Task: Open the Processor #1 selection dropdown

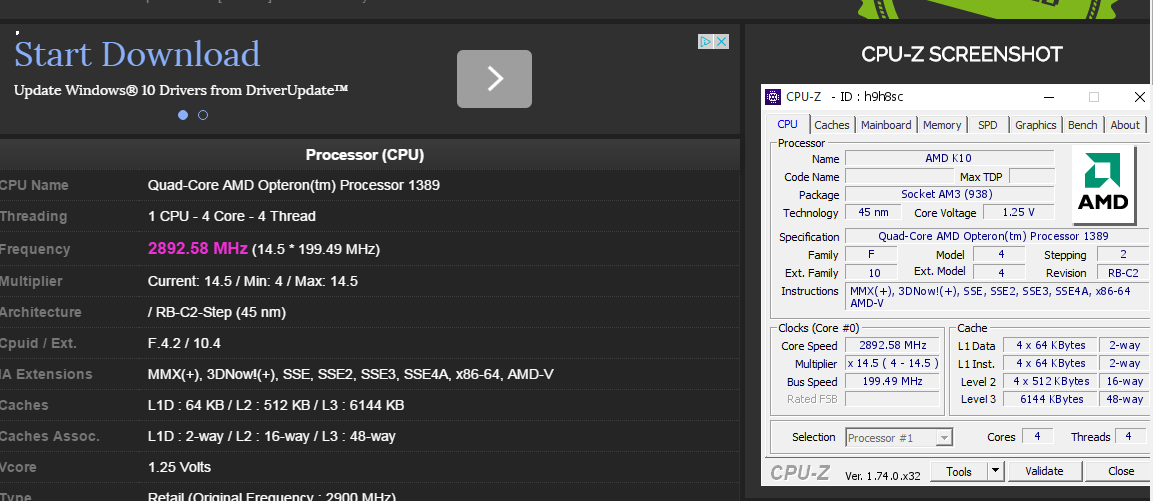Action: [899, 438]
